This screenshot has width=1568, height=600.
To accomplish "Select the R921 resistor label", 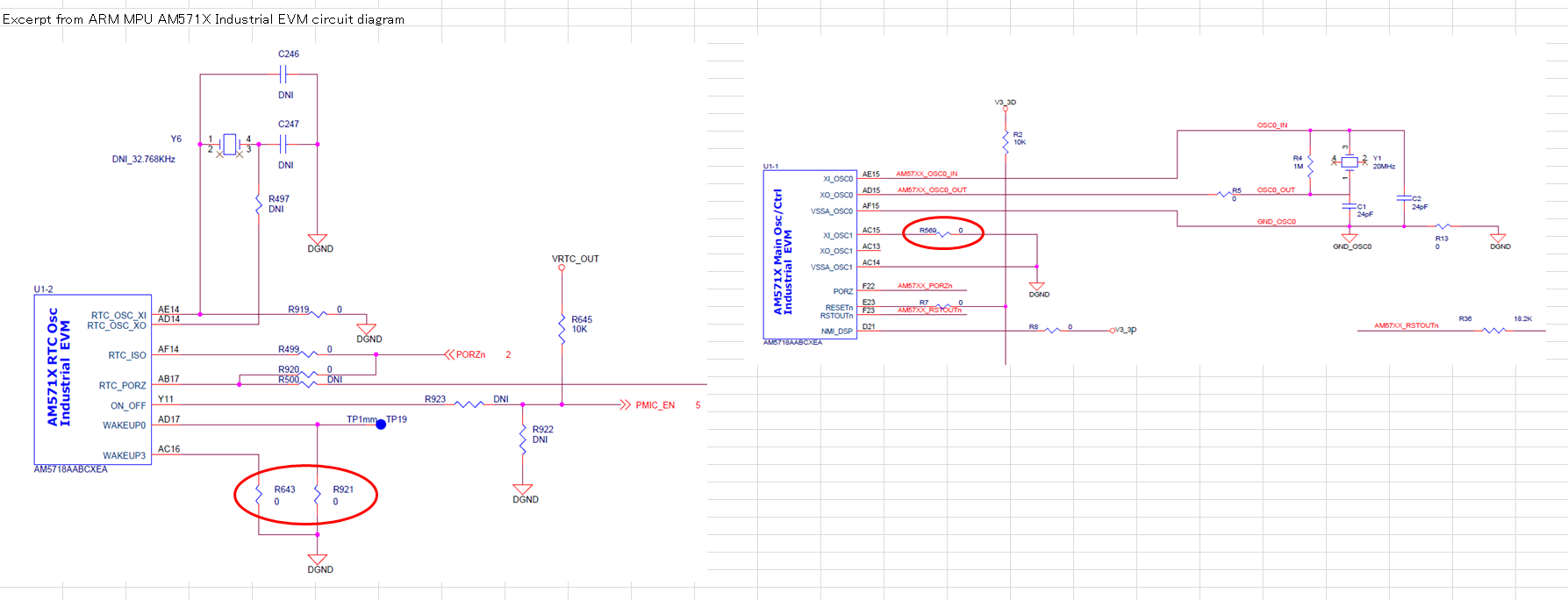I will (x=343, y=489).
